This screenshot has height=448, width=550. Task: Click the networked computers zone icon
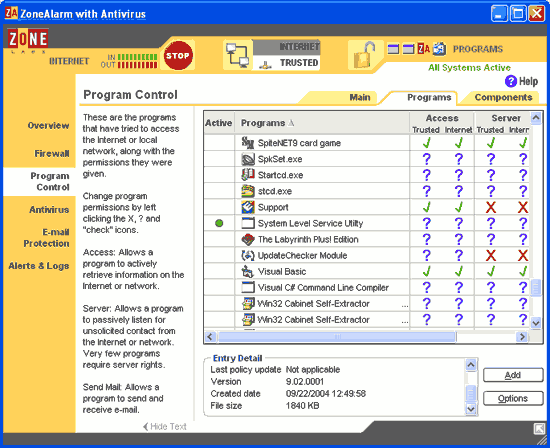tap(237, 55)
